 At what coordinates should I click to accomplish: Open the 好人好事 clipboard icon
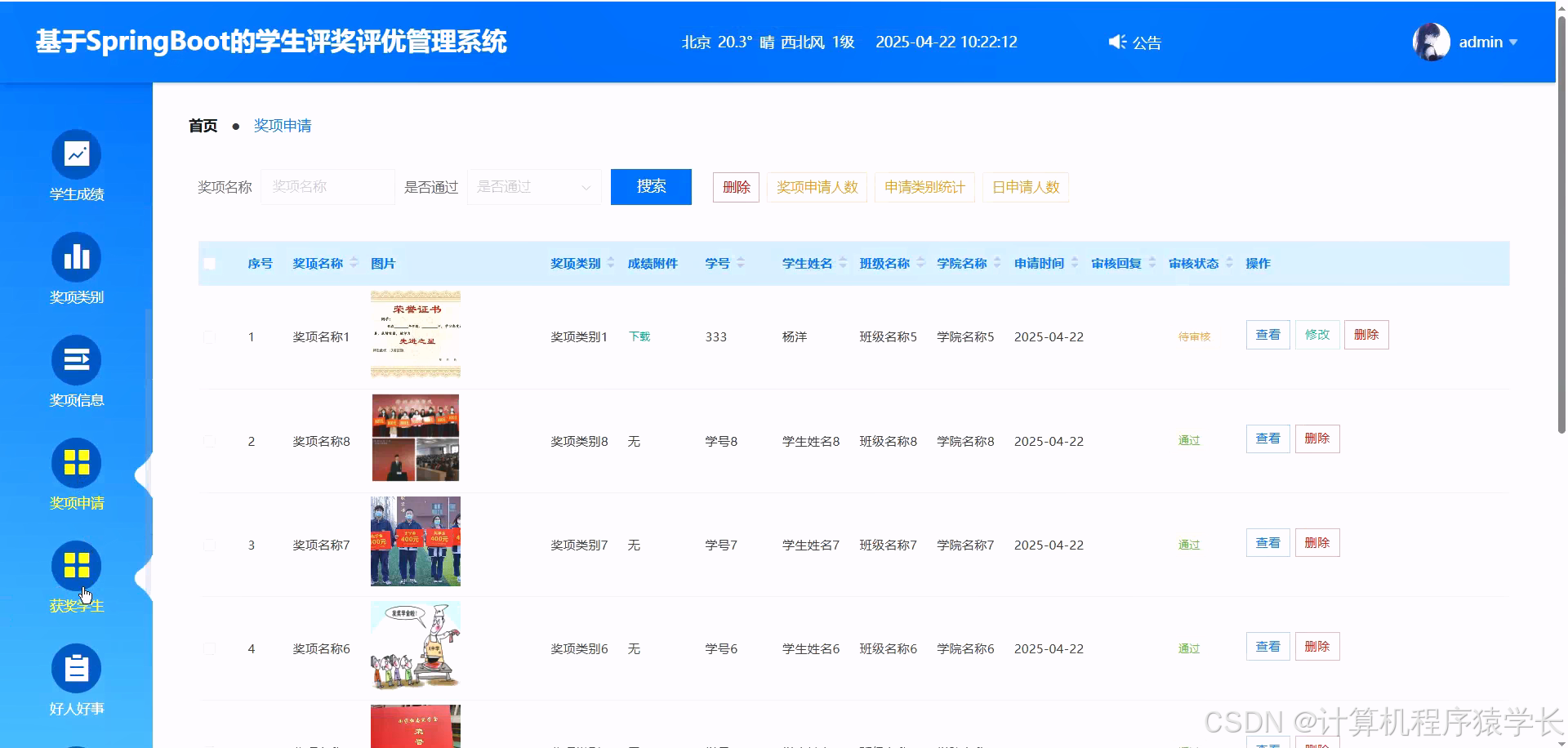[x=76, y=669]
